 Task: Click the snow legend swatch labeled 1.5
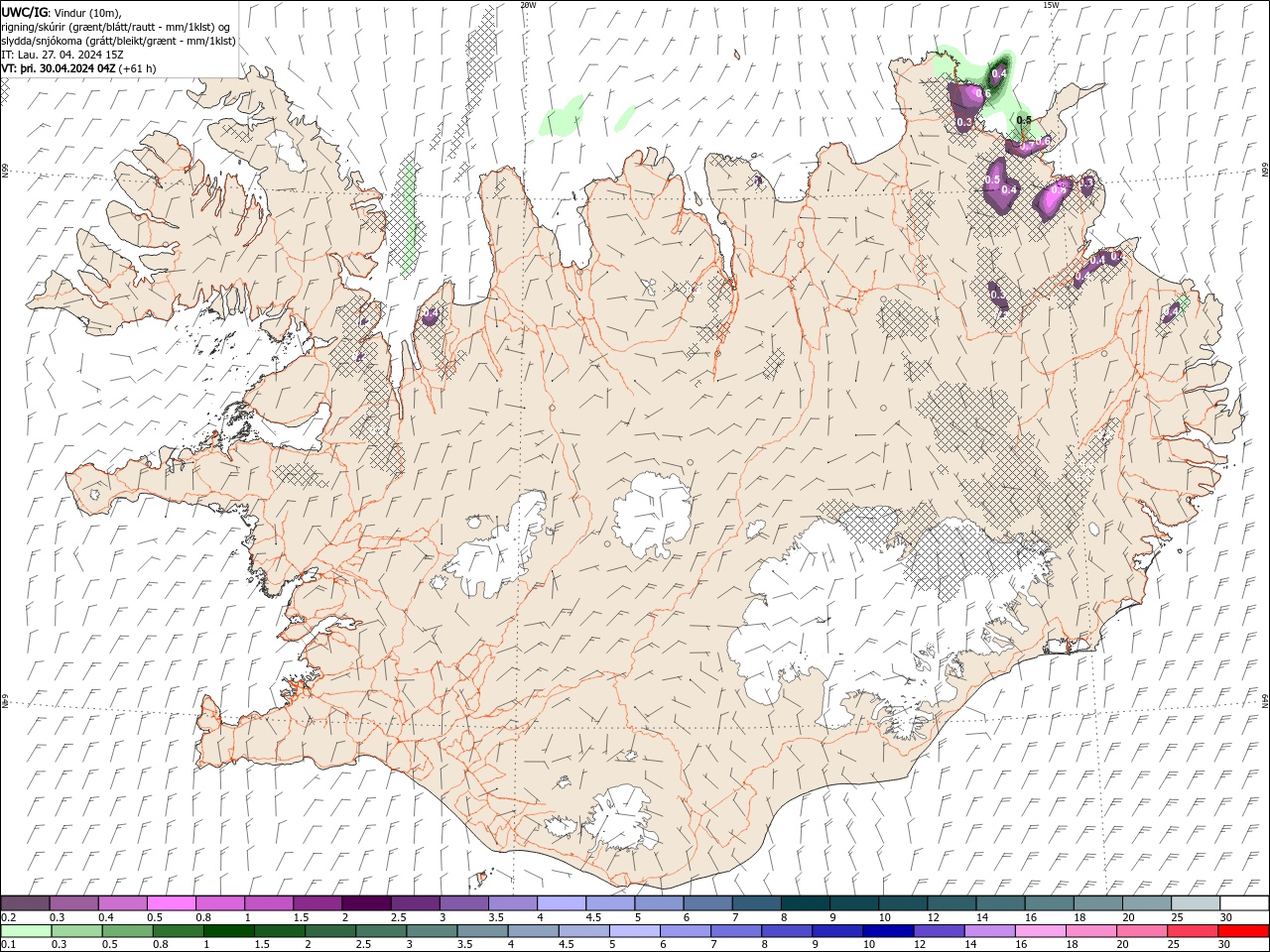coord(317,903)
